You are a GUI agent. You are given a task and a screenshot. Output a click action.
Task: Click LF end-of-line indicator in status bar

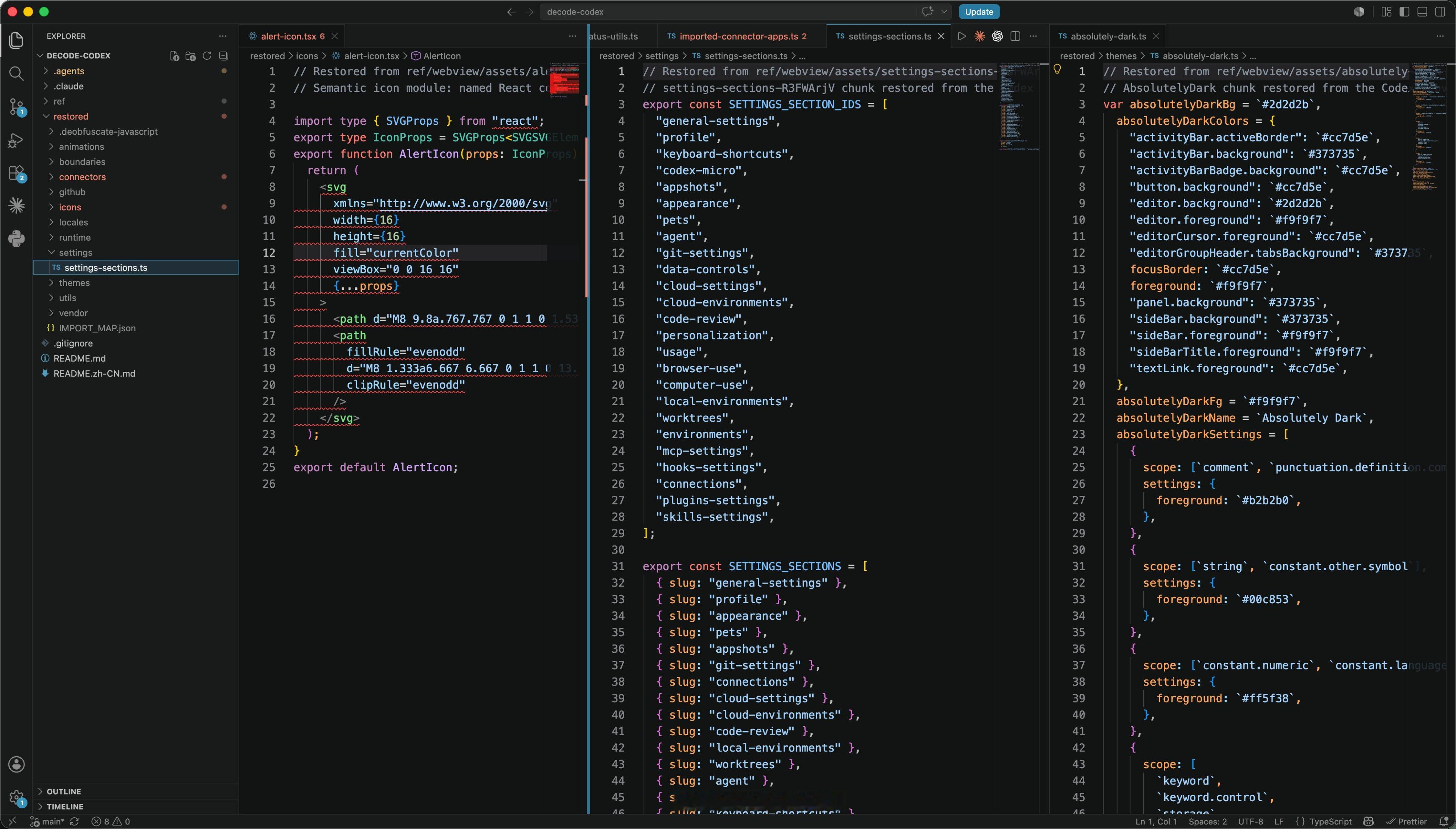pyautogui.click(x=1279, y=822)
